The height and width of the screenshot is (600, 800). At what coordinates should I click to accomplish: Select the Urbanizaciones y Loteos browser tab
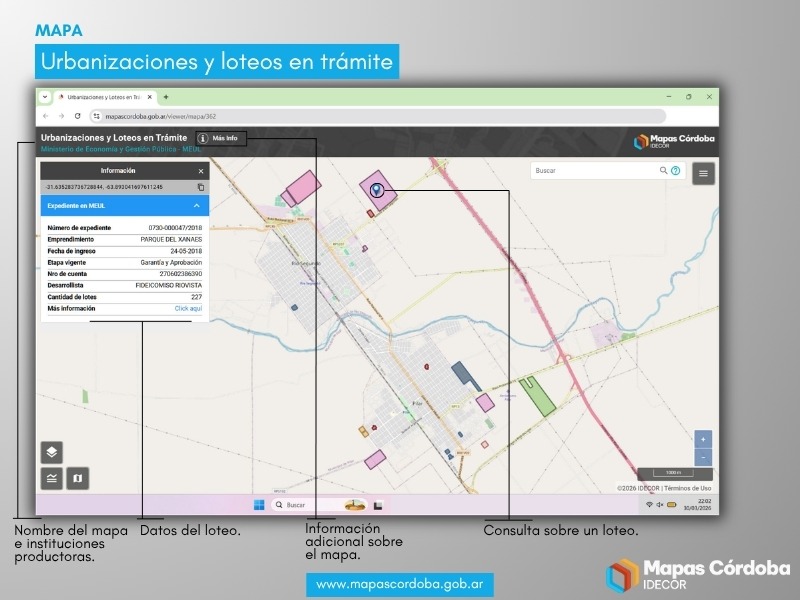103,97
